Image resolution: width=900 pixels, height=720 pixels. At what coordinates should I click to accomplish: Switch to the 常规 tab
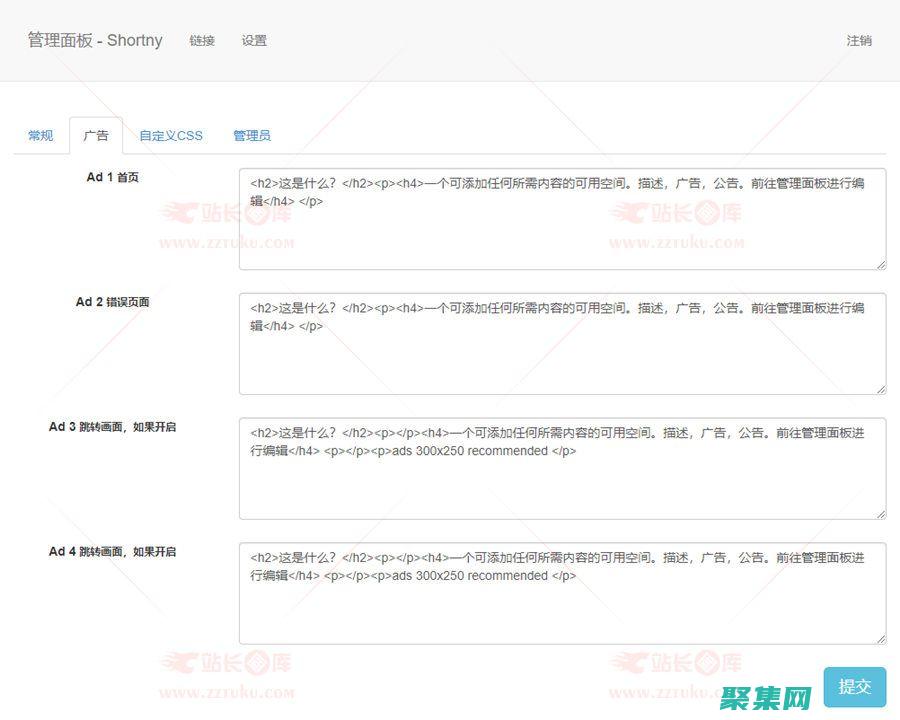40,135
